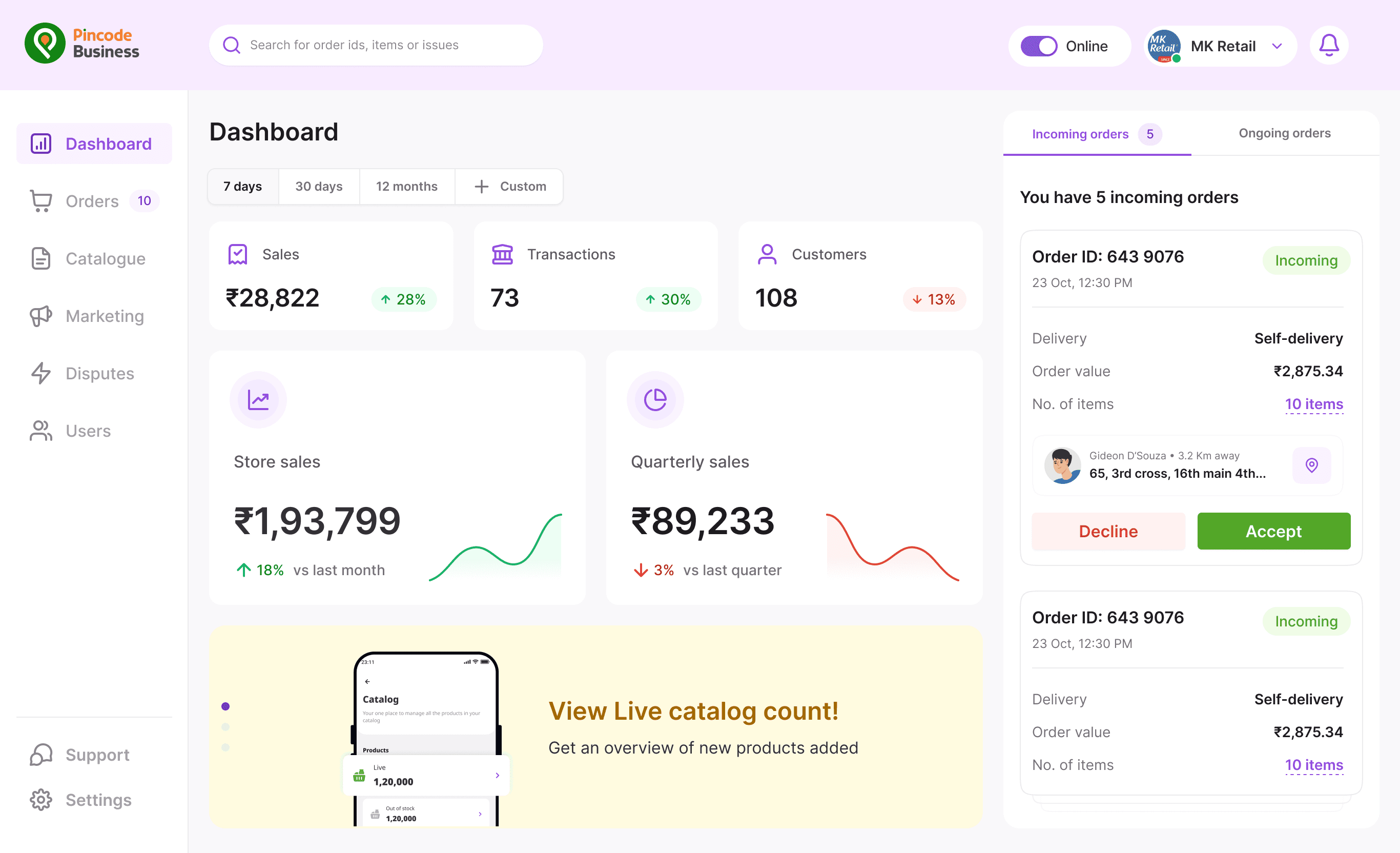Viewport: 1400px width, 853px height.
Task: Click the Catalogue document icon
Action: pos(41,258)
